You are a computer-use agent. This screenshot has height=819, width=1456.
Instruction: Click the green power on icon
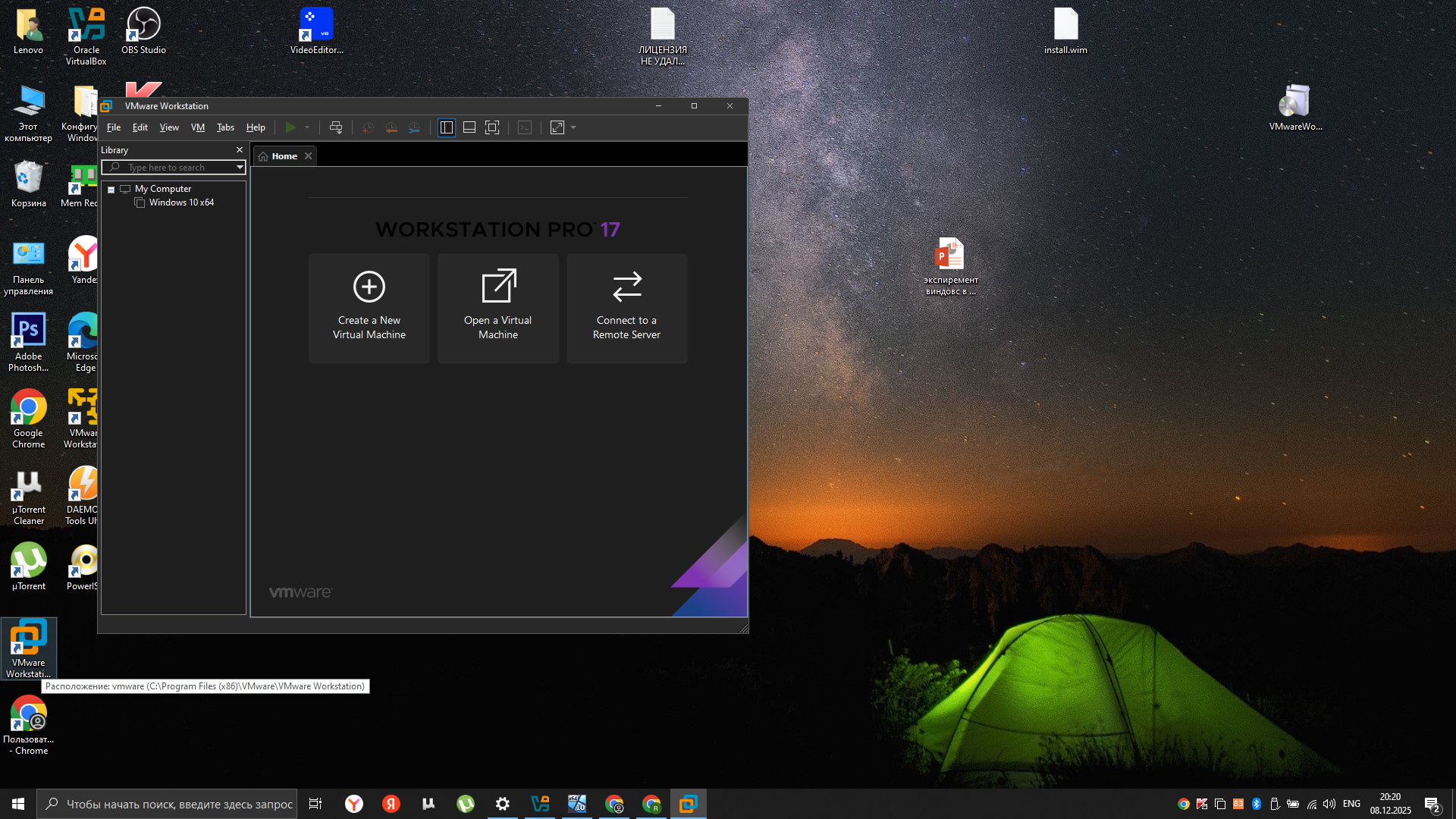290,127
